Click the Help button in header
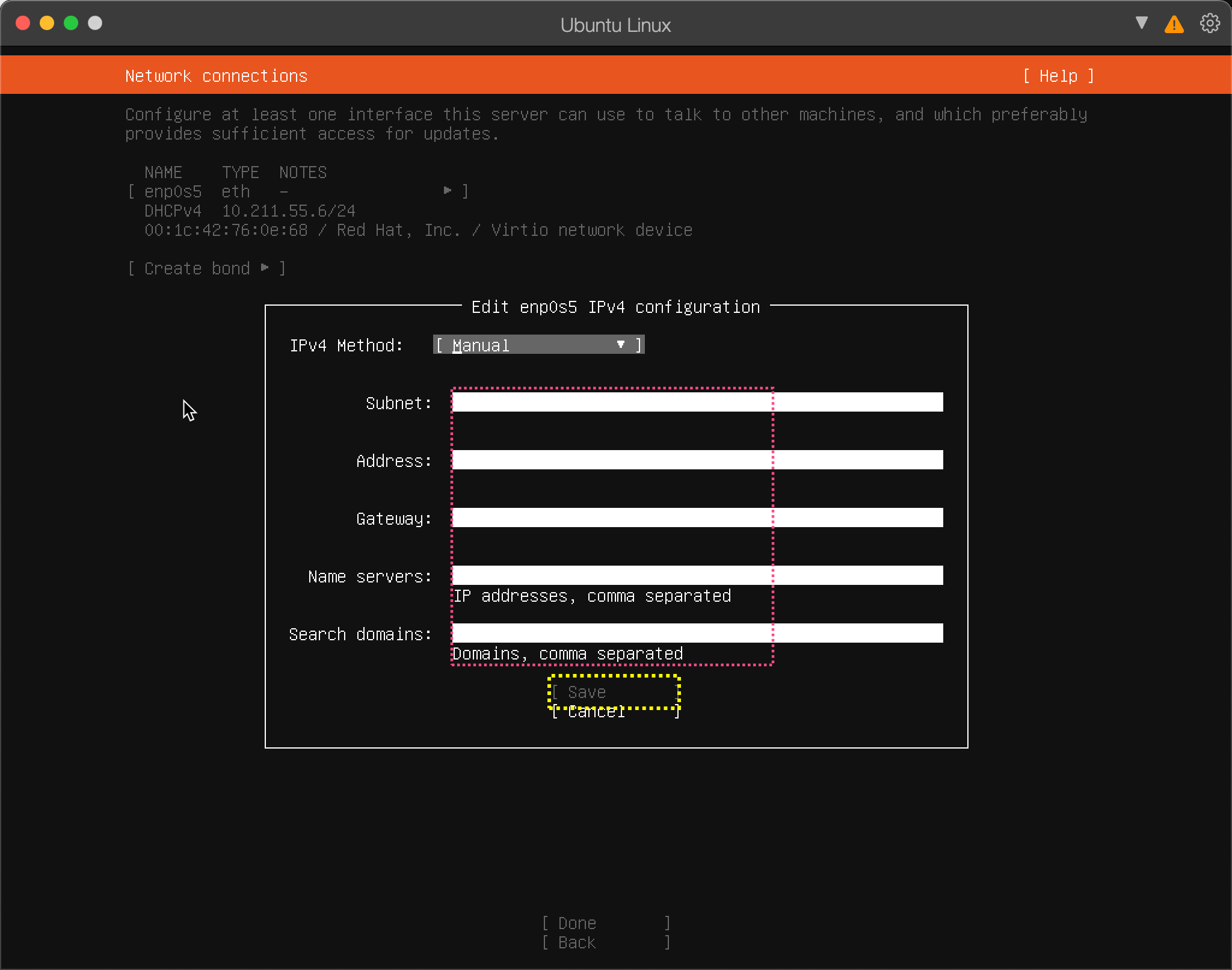The image size is (1232, 970). pos(1058,76)
